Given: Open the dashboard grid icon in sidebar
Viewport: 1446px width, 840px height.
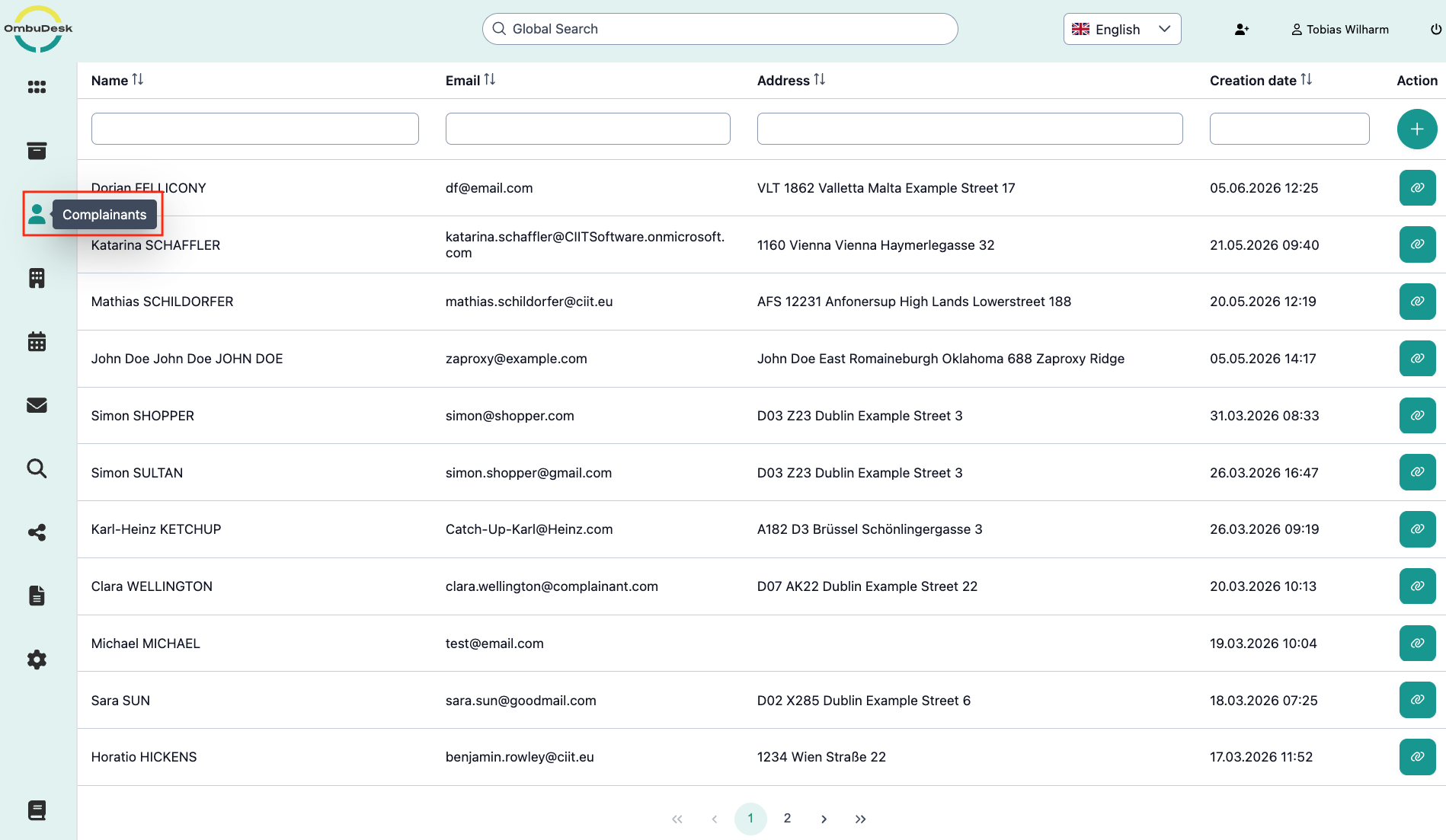Looking at the screenshot, I should tap(37, 87).
